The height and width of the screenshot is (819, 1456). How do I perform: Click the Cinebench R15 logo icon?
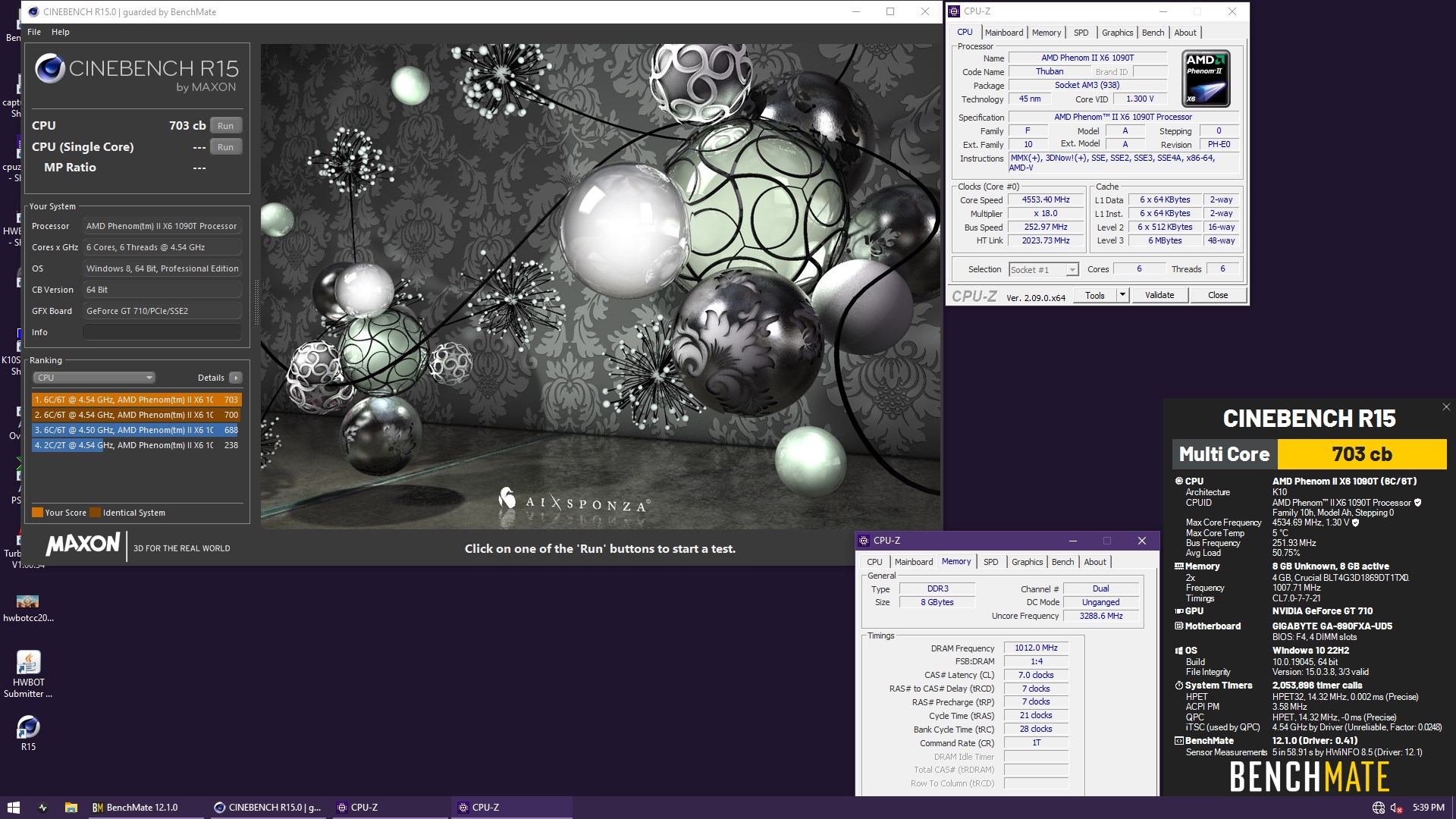coord(50,69)
